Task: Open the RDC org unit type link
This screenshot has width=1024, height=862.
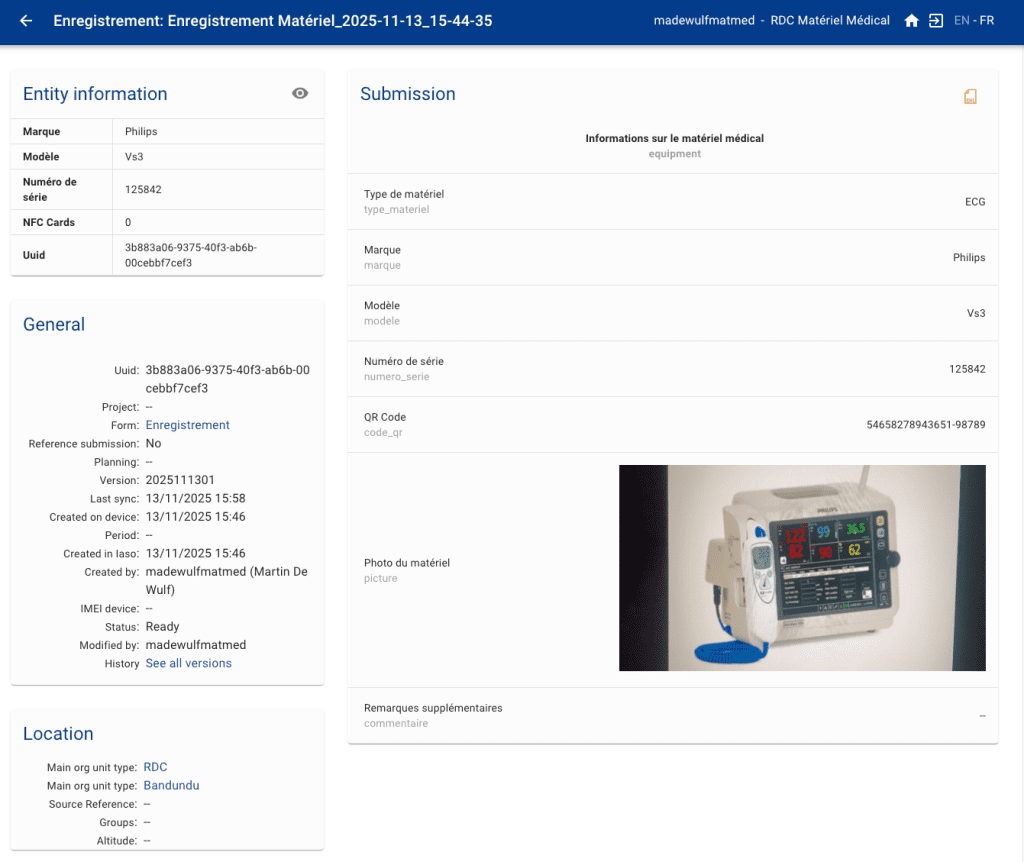Action: [155, 767]
